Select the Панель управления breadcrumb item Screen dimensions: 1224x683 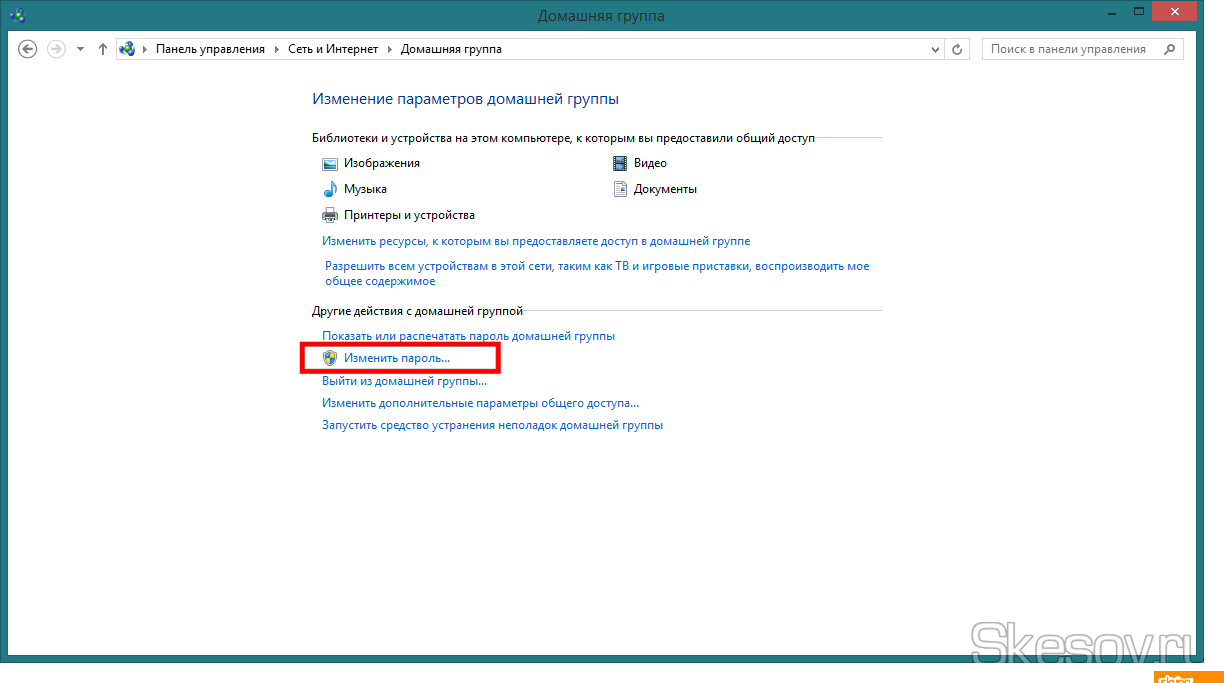(x=210, y=49)
